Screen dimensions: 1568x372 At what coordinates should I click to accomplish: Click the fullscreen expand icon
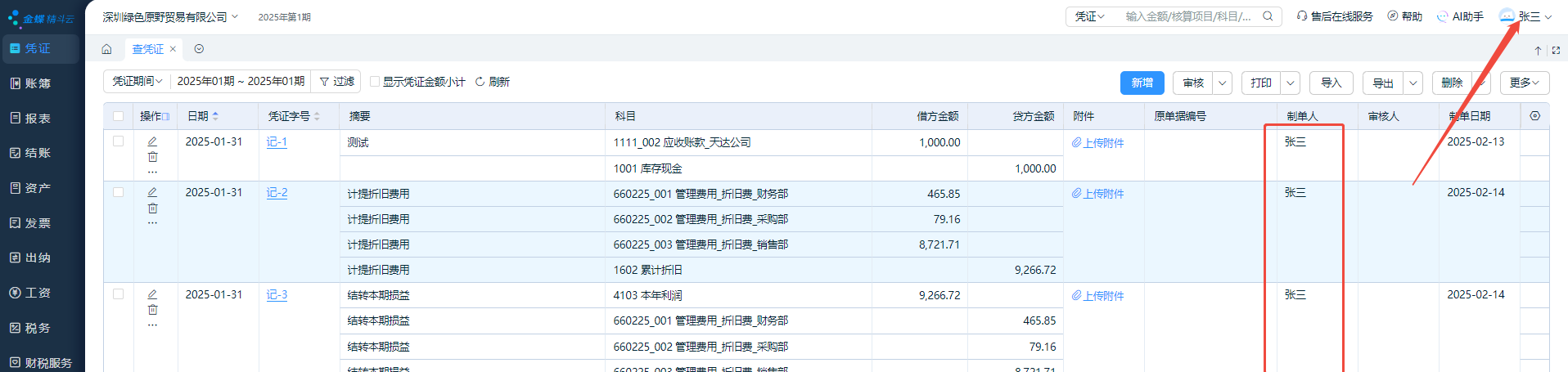point(1556,50)
